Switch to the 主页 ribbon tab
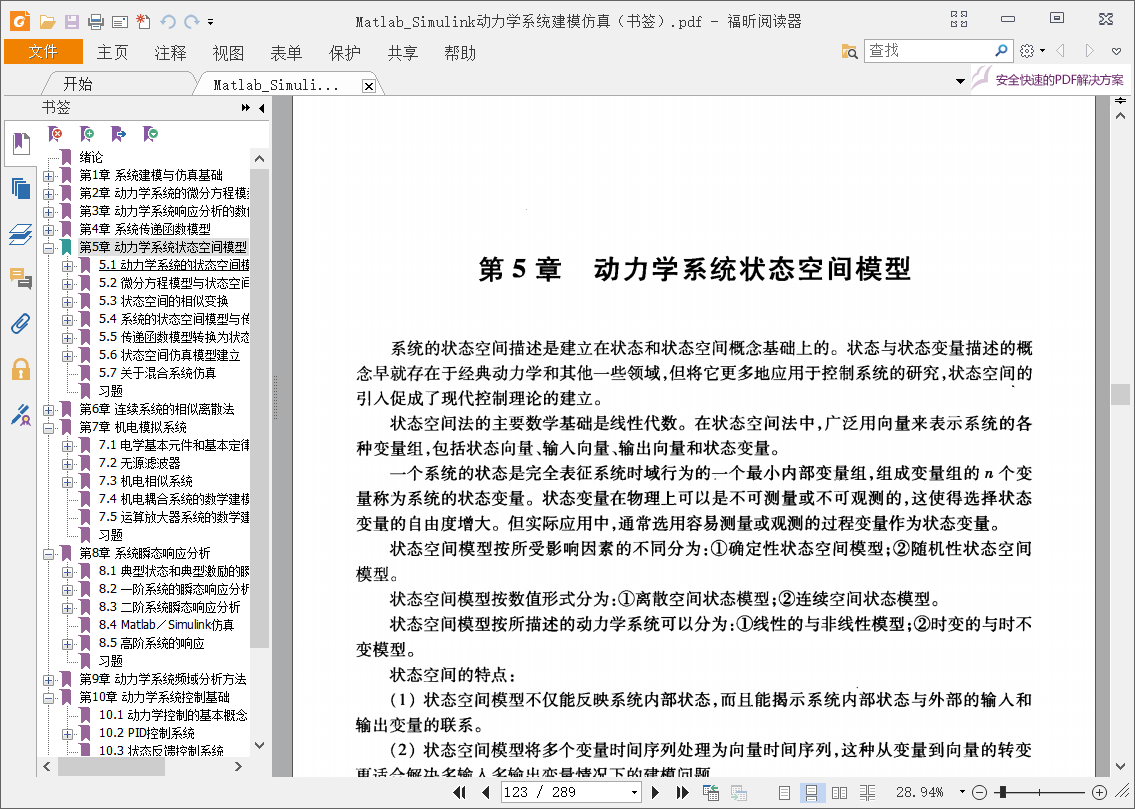The image size is (1135, 809). pos(113,52)
